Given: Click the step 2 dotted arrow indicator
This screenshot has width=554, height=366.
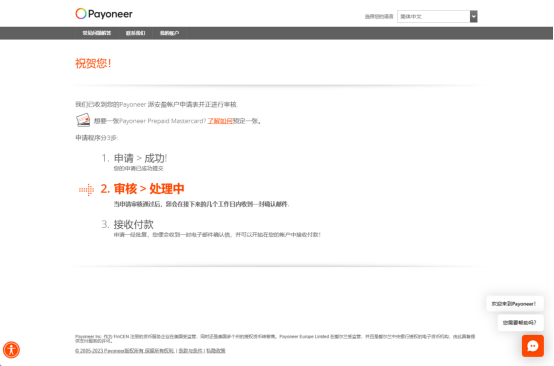Looking at the screenshot, I should (87, 190).
